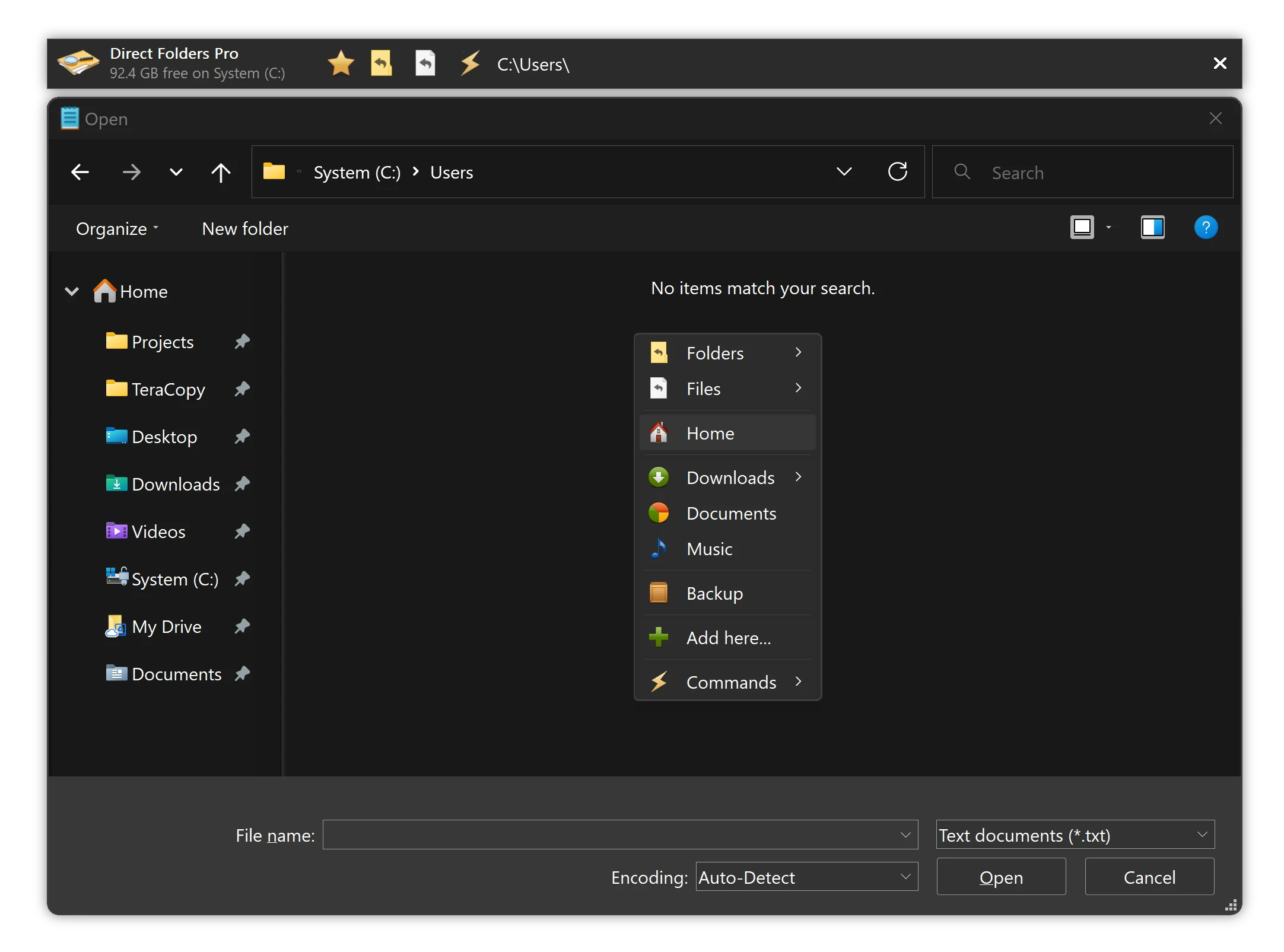The image size is (1284, 952).
Task: Open the help question mark icon
Action: [1205, 228]
